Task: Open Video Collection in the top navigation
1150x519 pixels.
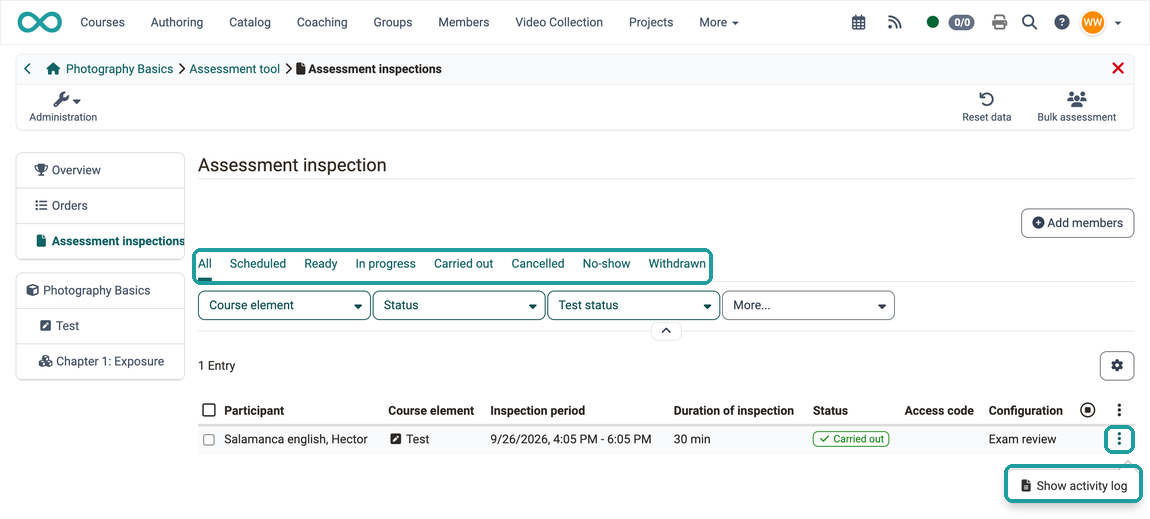Action: coord(559,22)
